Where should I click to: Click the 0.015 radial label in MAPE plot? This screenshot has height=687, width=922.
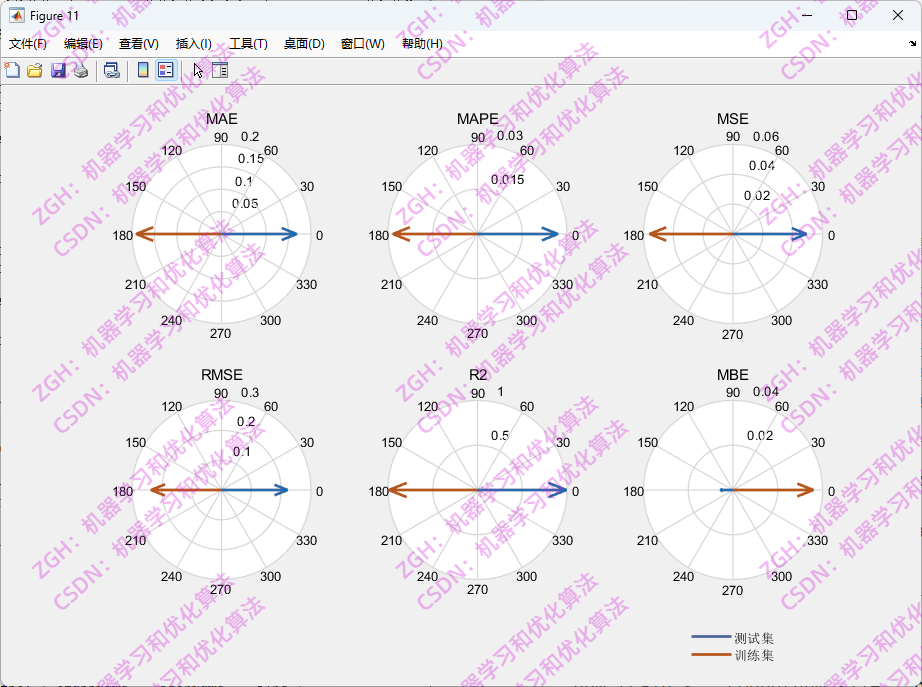pos(507,179)
